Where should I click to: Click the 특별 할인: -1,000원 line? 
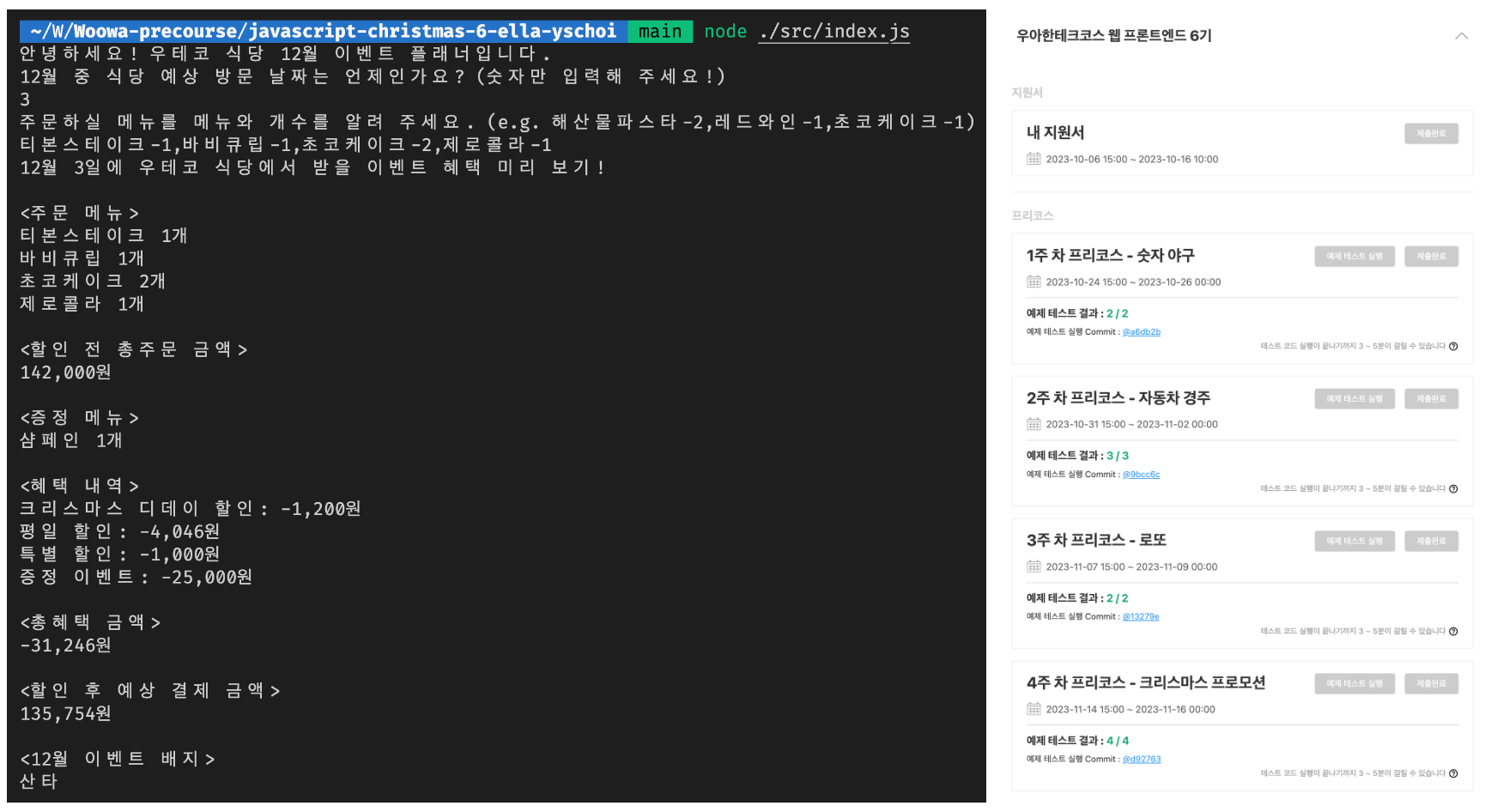[120, 554]
